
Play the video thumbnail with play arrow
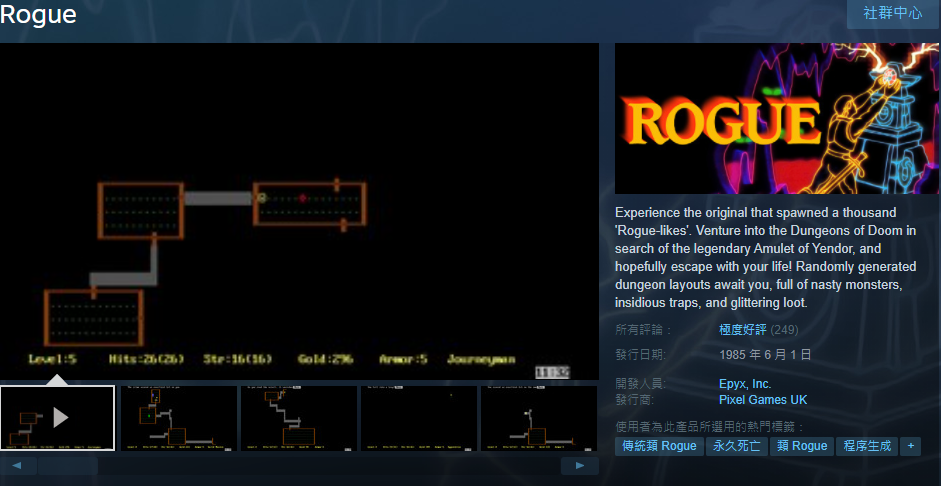(x=58, y=418)
